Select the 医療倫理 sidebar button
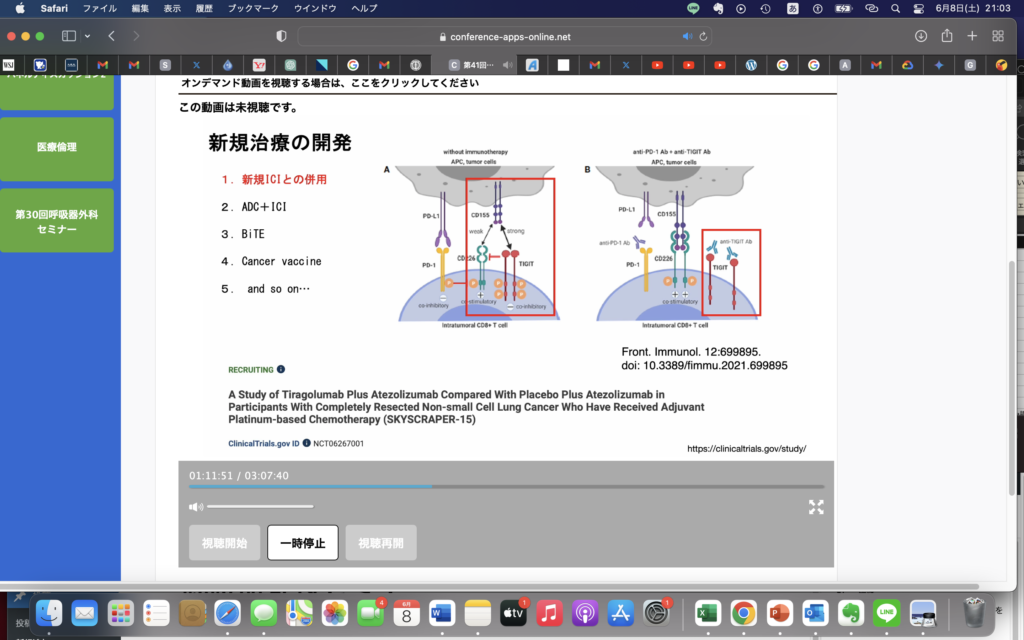 point(57,147)
